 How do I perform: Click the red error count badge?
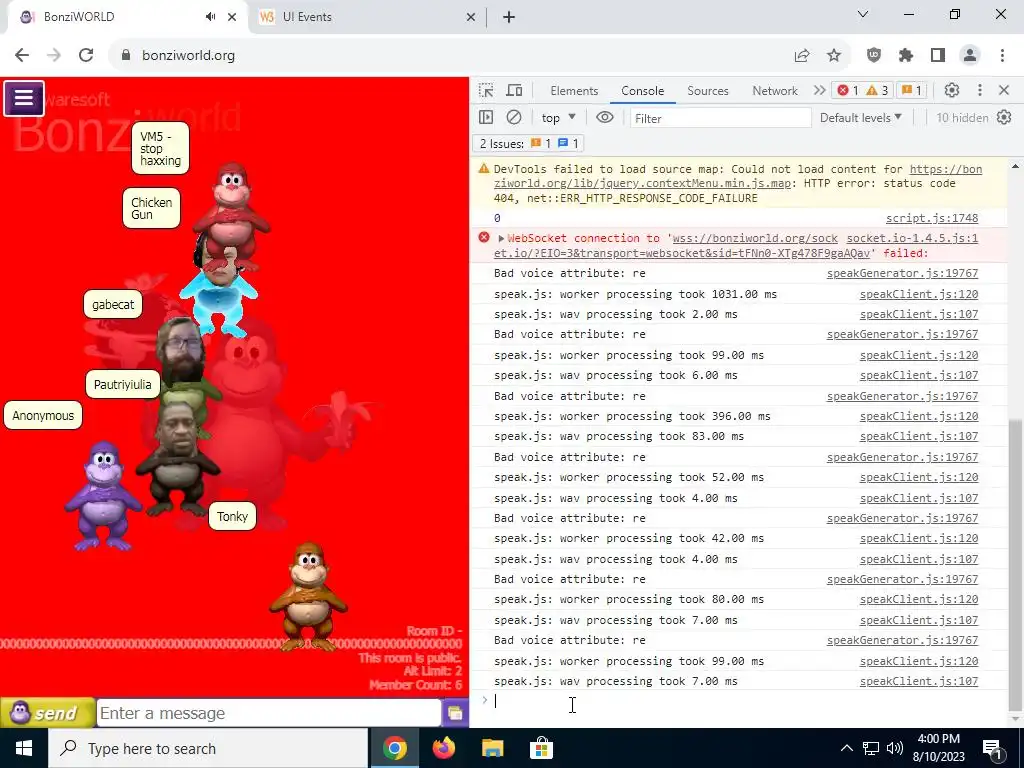[848, 90]
